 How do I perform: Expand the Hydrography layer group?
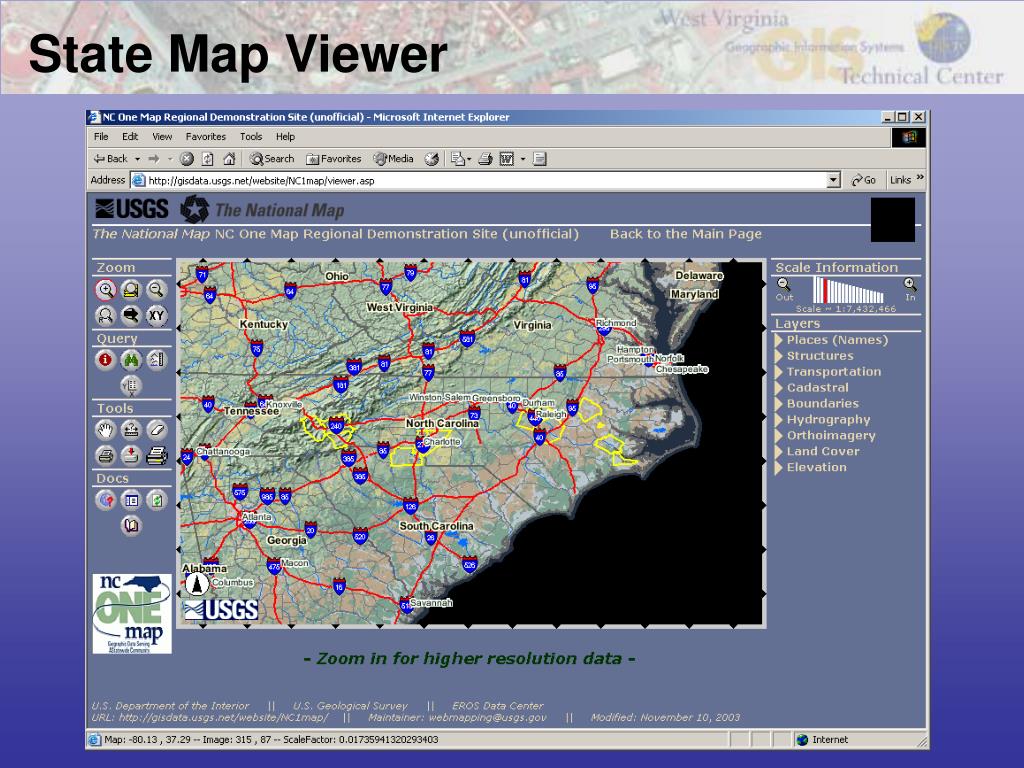[x=778, y=419]
